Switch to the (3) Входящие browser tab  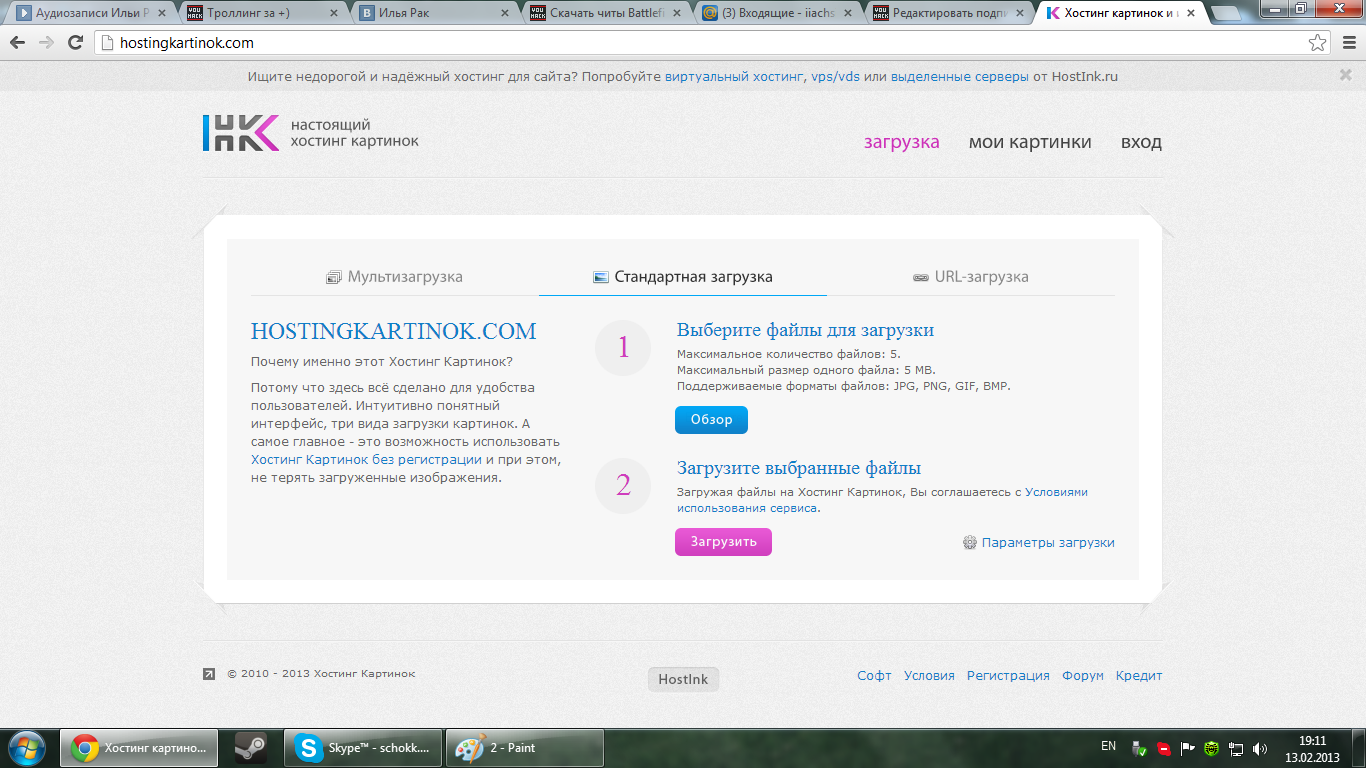coord(778,13)
